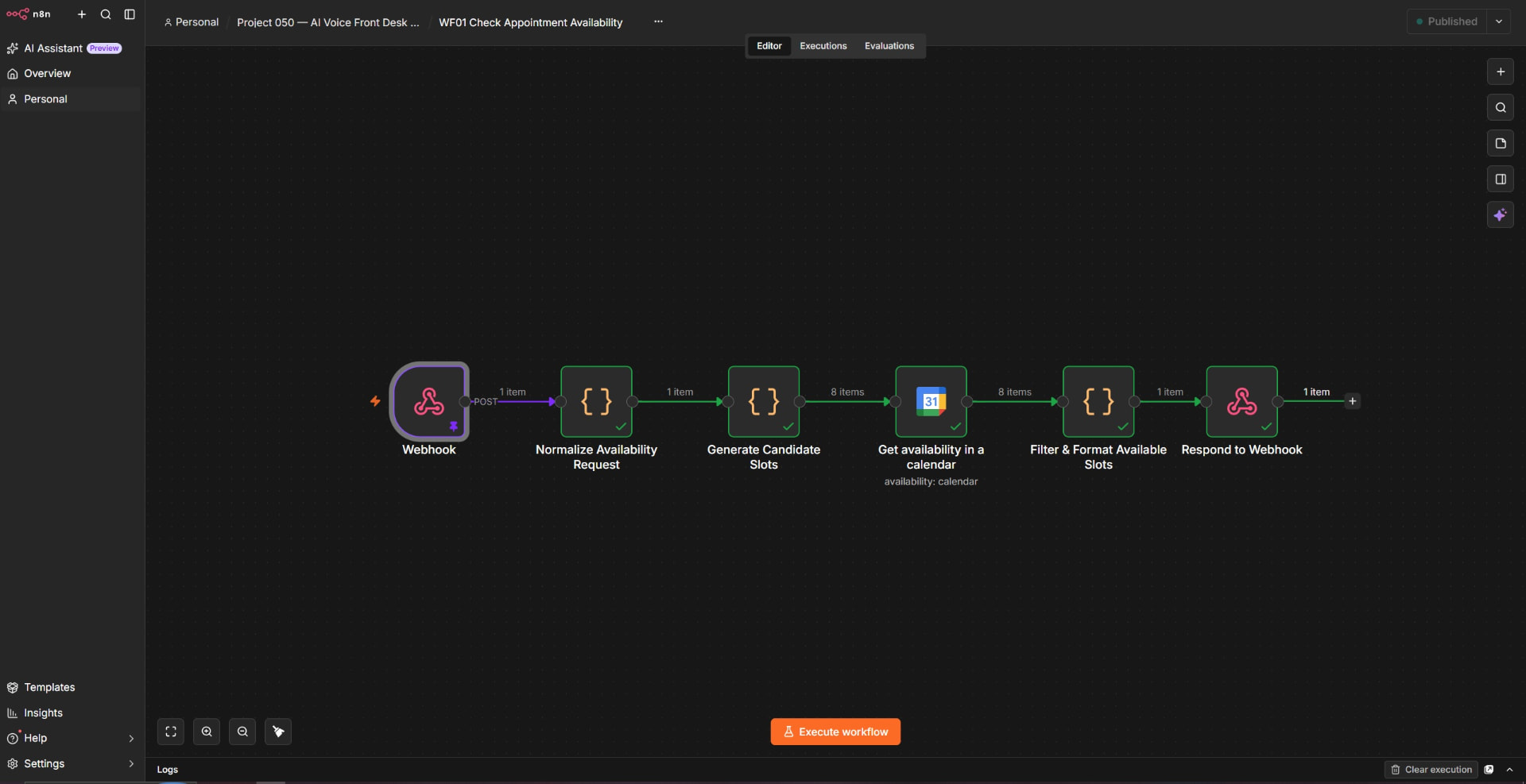Click the workflow name WF01 Check Appointment Availability

pos(531,22)
